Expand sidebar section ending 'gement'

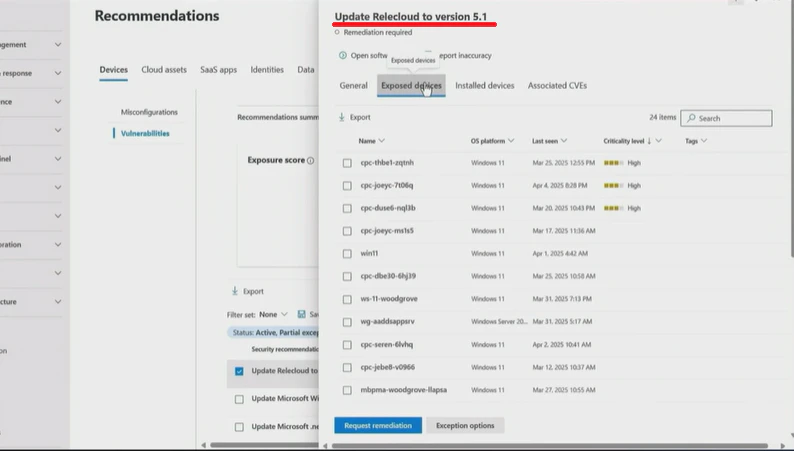click(x=58, y=45)
